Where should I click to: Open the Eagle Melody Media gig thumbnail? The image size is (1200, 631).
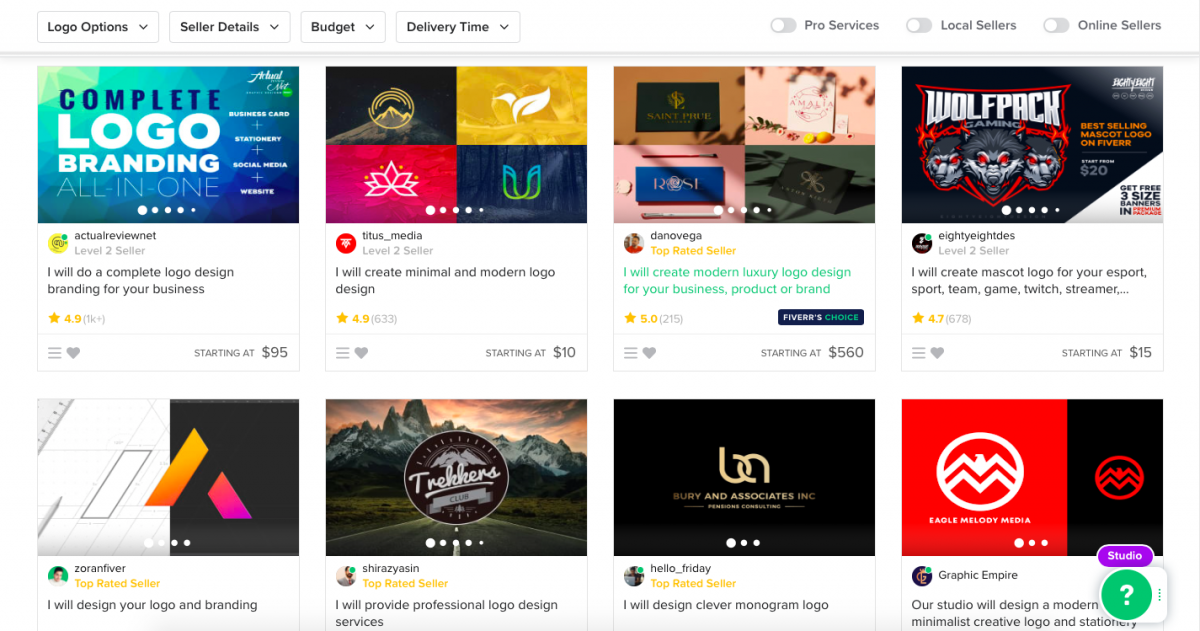[1032, 477]
